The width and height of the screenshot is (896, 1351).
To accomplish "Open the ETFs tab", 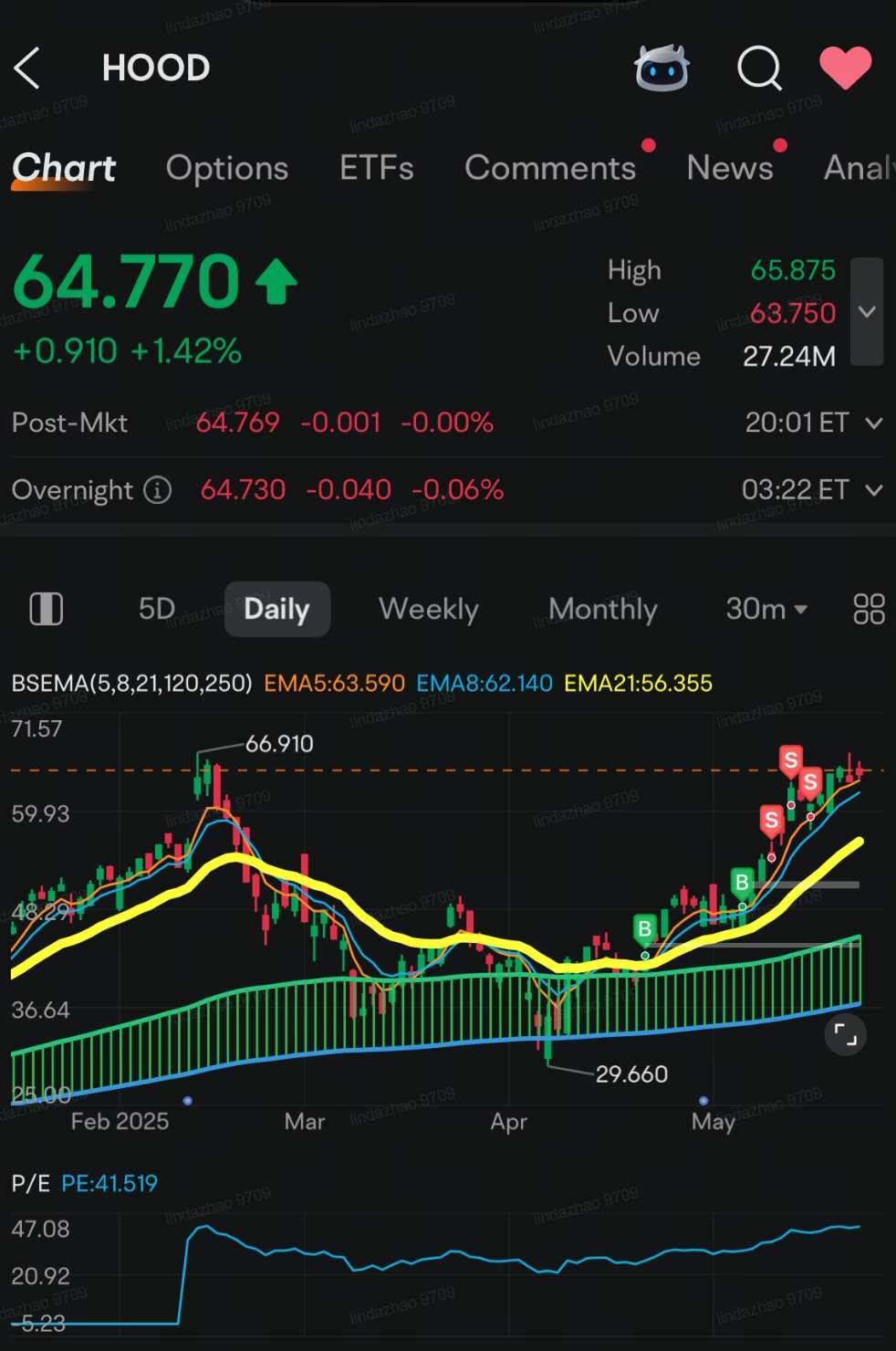I will (377, 168).
